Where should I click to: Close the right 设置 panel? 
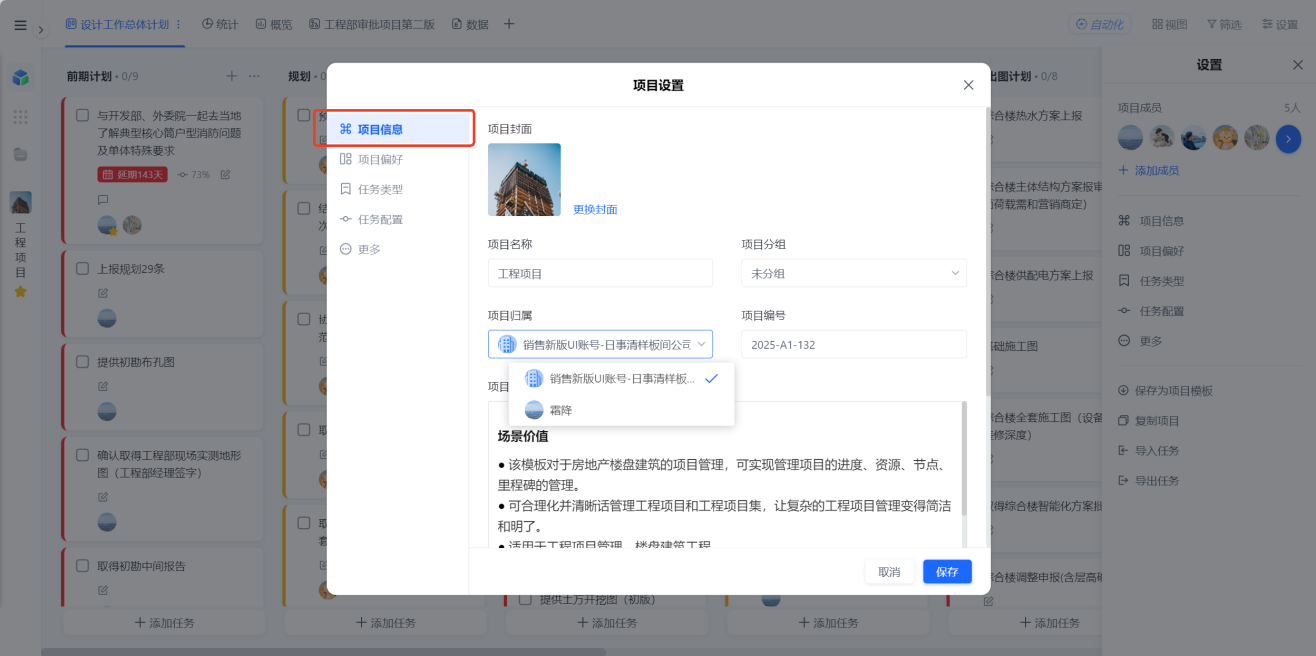coord(1298,65)
